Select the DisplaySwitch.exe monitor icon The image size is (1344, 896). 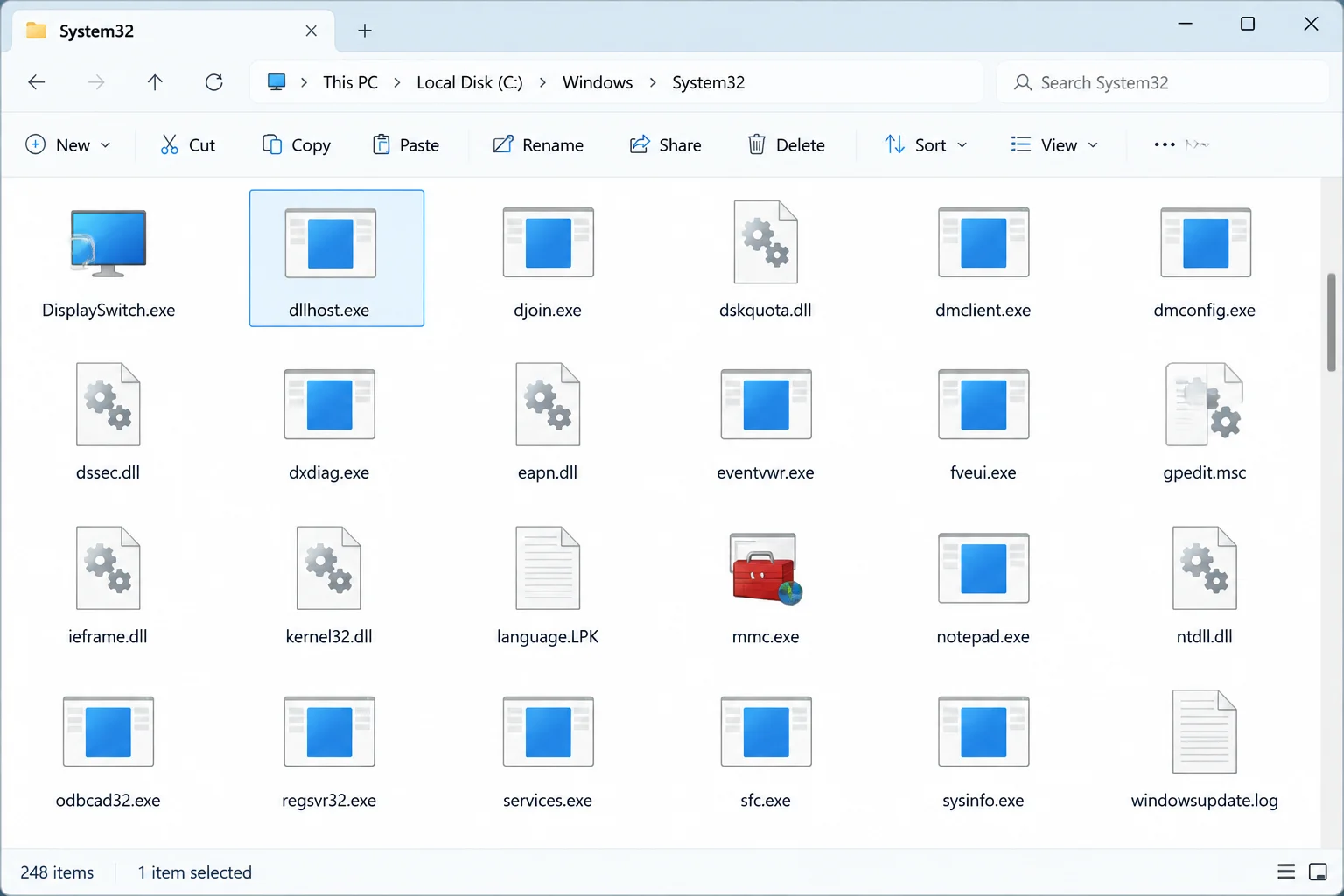108,243
